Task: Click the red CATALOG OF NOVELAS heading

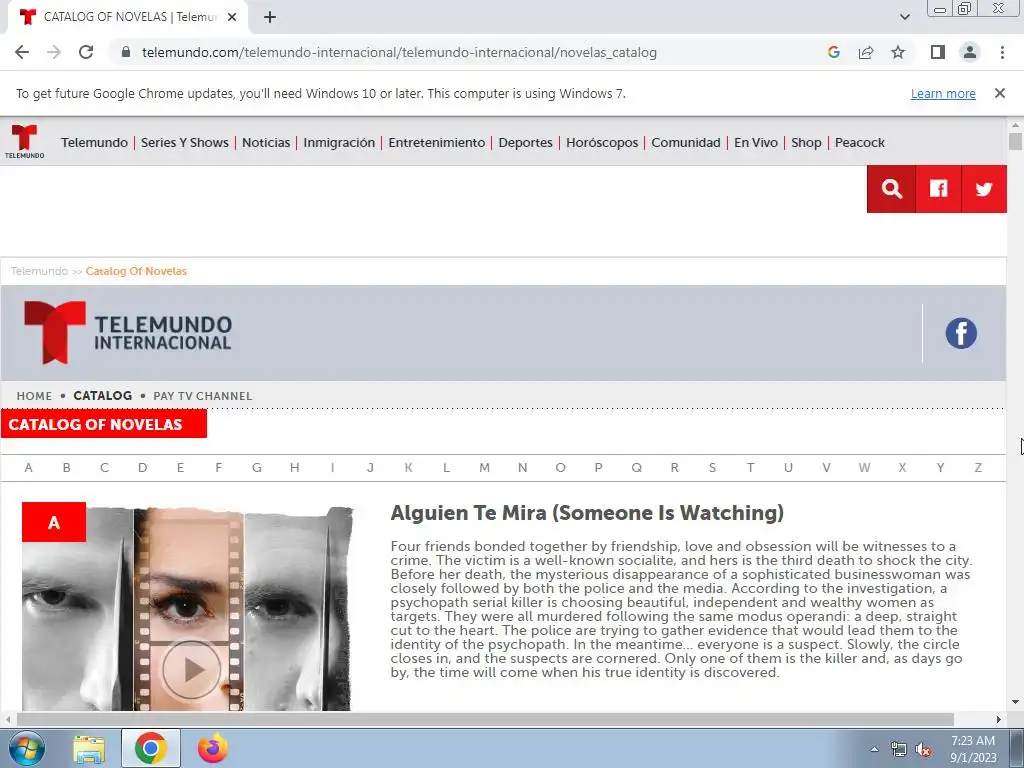Action: [x=104, y=424]
